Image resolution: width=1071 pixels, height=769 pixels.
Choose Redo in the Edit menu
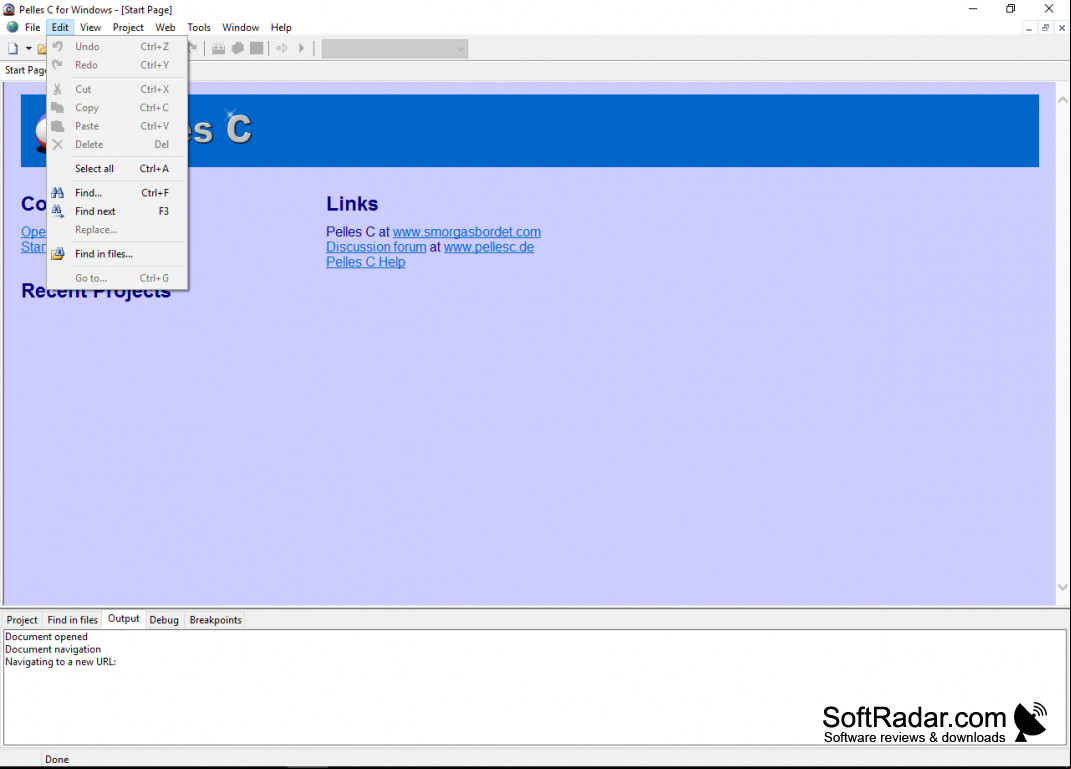click(x=117, y=65)
